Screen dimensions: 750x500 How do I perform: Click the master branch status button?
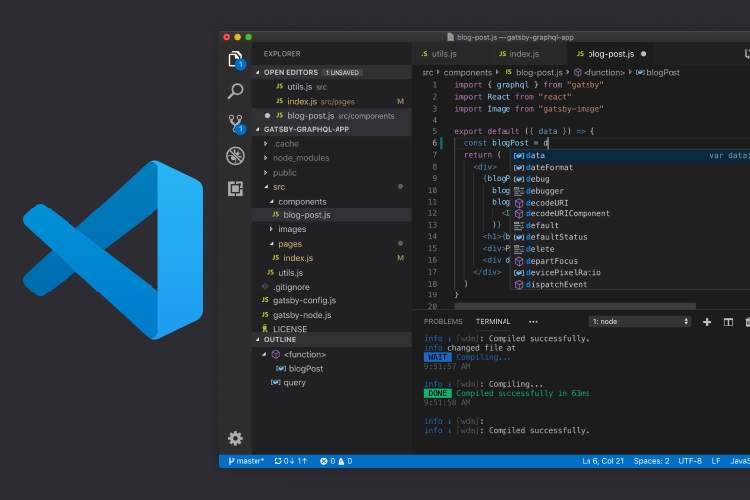tap(246, 461)
